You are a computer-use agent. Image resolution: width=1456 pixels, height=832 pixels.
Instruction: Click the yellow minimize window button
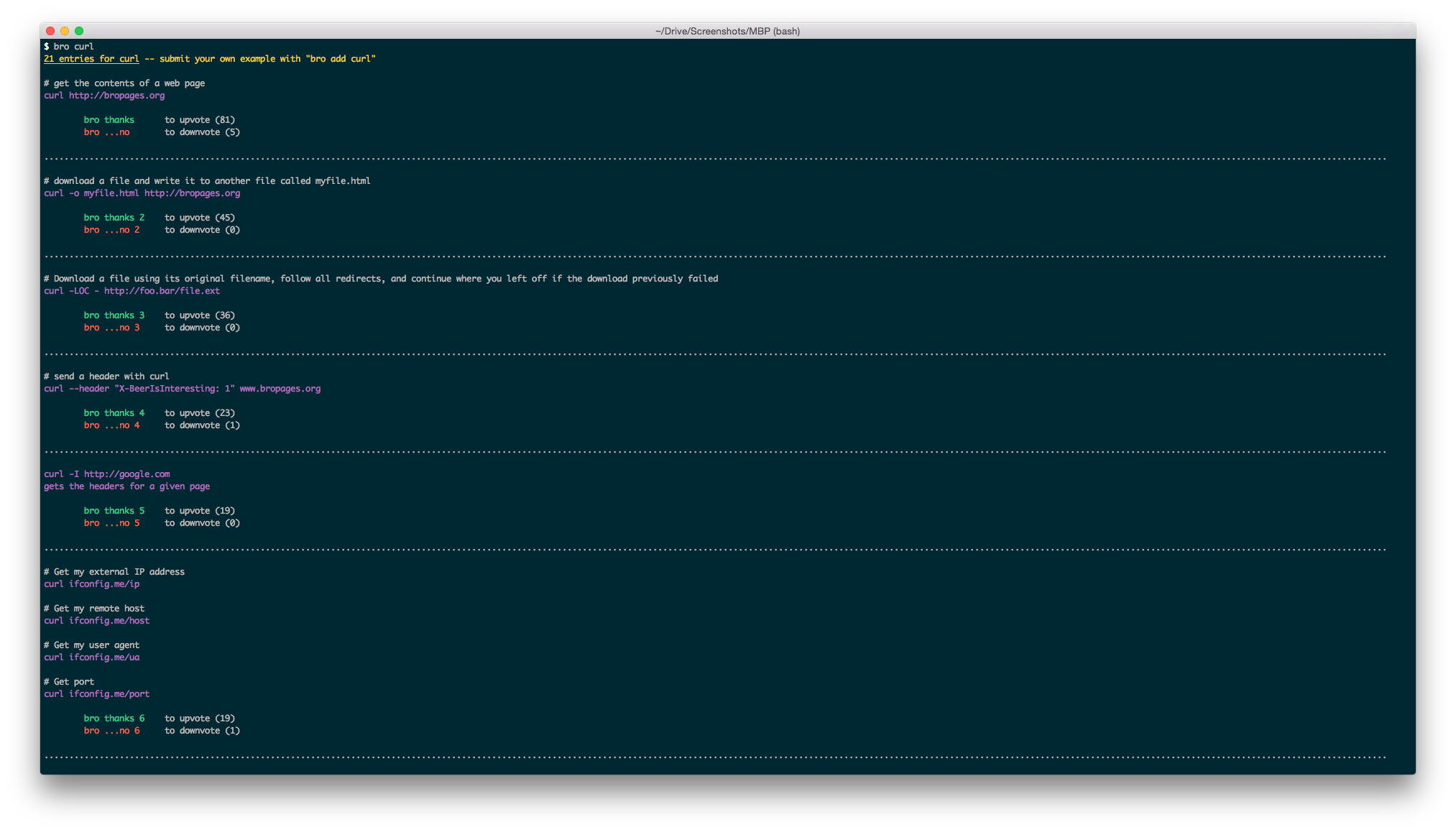point(65,31)
